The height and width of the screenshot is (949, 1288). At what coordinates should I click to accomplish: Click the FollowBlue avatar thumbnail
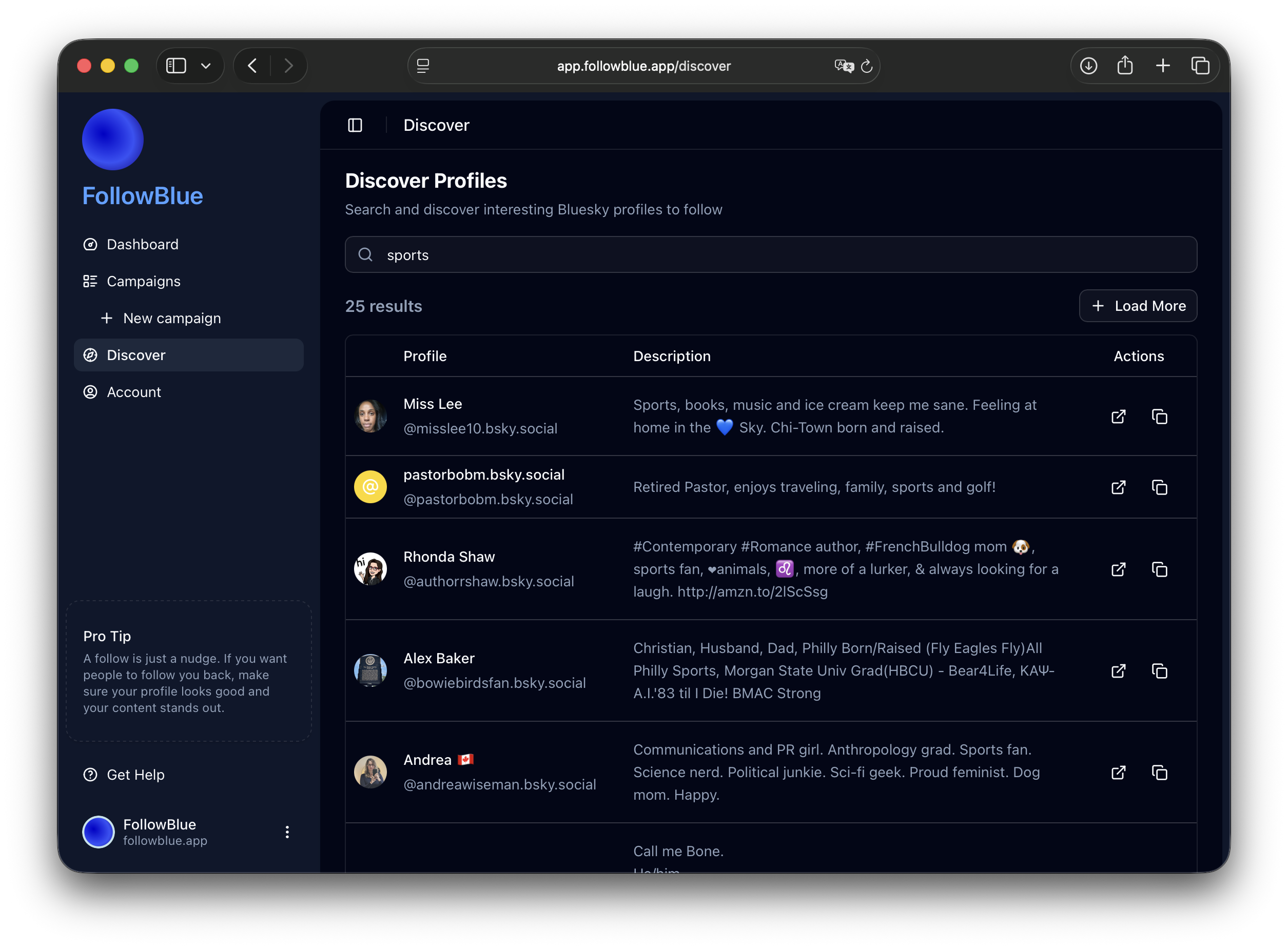click(x=98, y=831)
